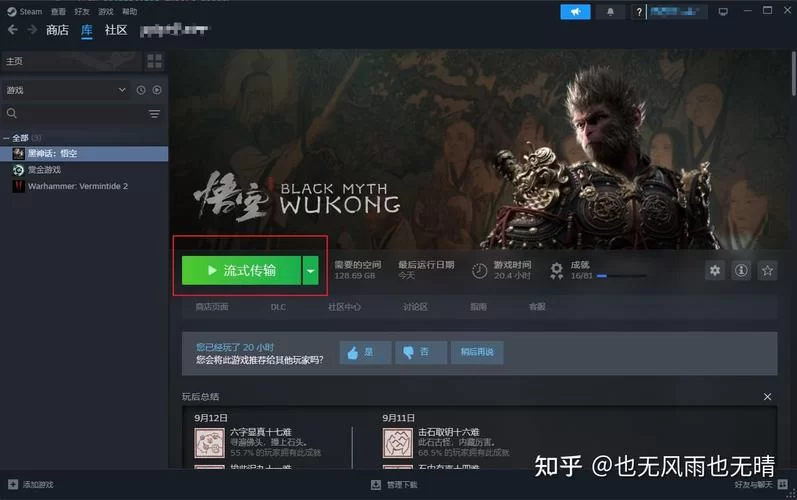Image resolution: width=797 pixels, height=500 pixels.
Task: Open the 指南 link
Action: 478,307
